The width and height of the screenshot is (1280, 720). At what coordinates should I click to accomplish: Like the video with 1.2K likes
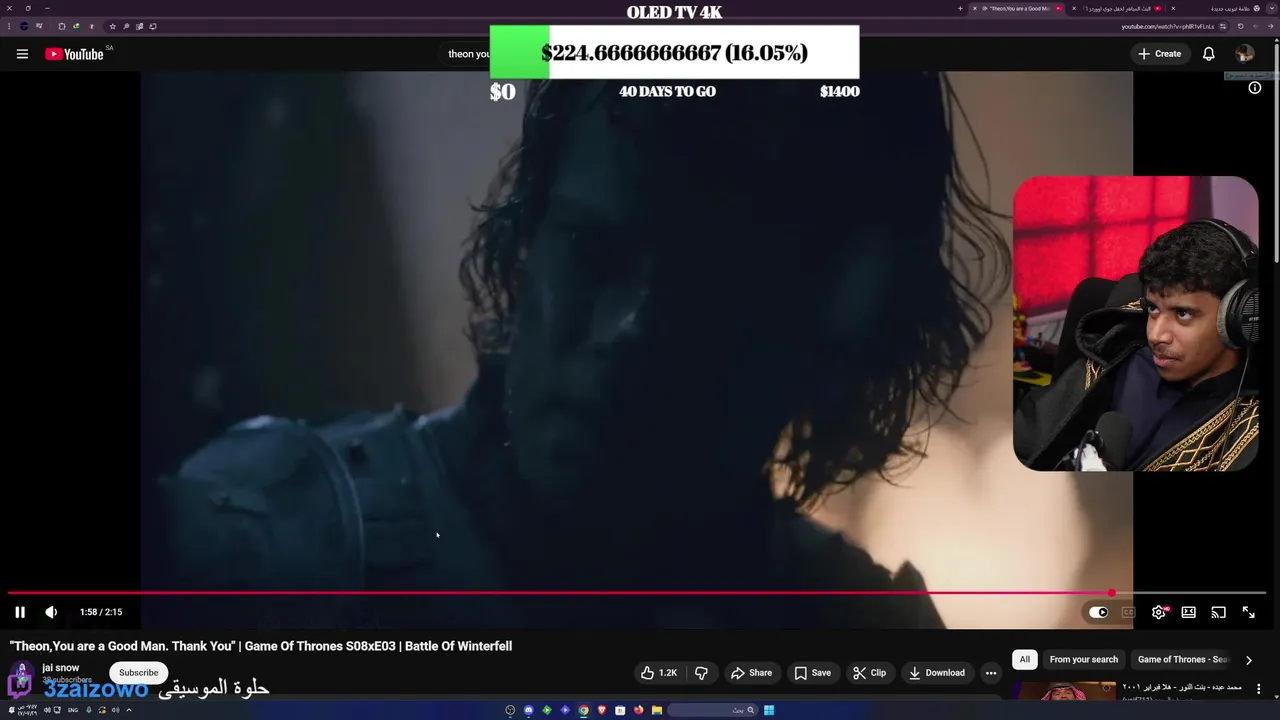click(659, 673)
